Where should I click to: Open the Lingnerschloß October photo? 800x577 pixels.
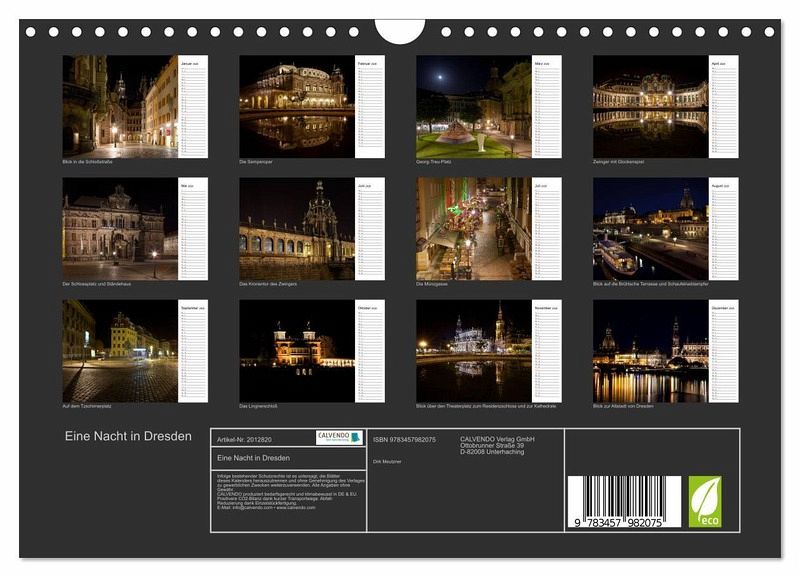point(296,351)
